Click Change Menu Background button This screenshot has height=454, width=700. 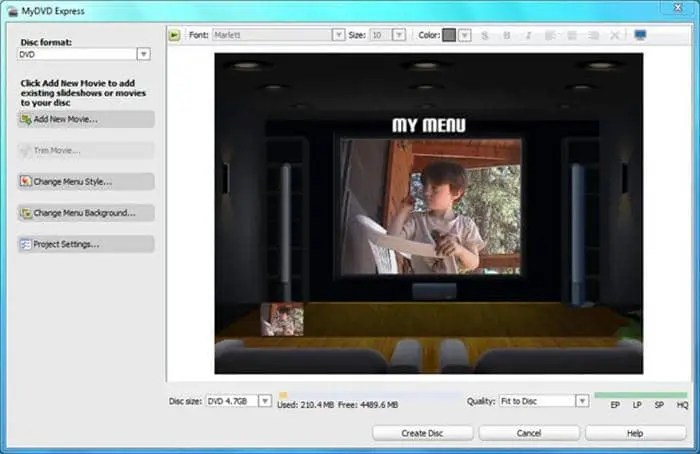[86, 213]
